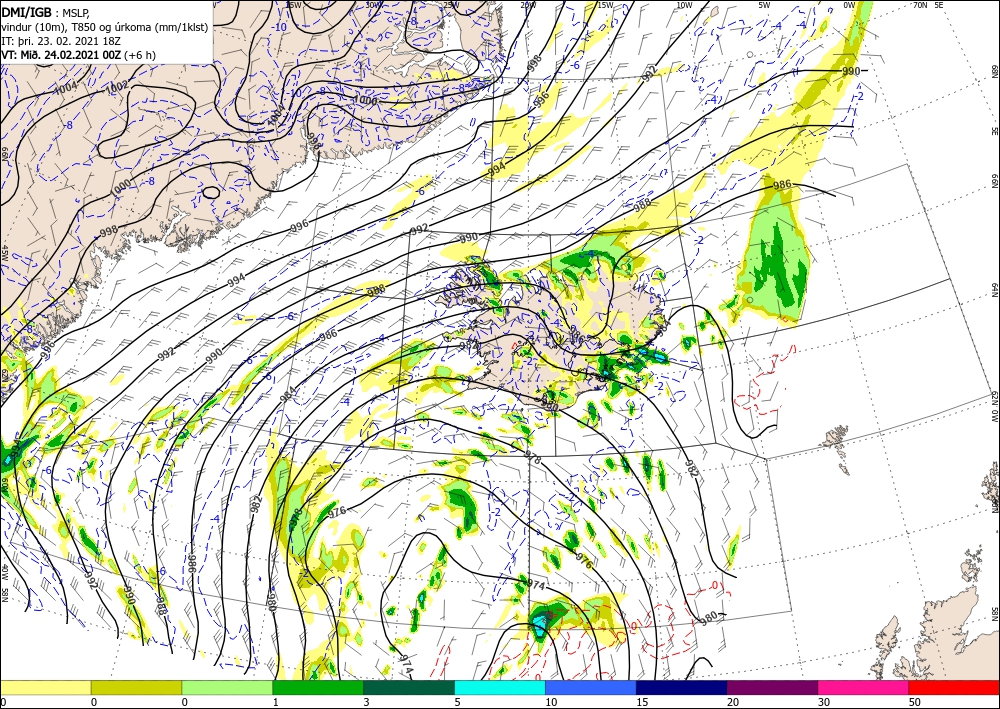Select the pink 30–50 mm legend swatch
The height and width of the screenshot is (709, 1000).
[x=864, y=687]
